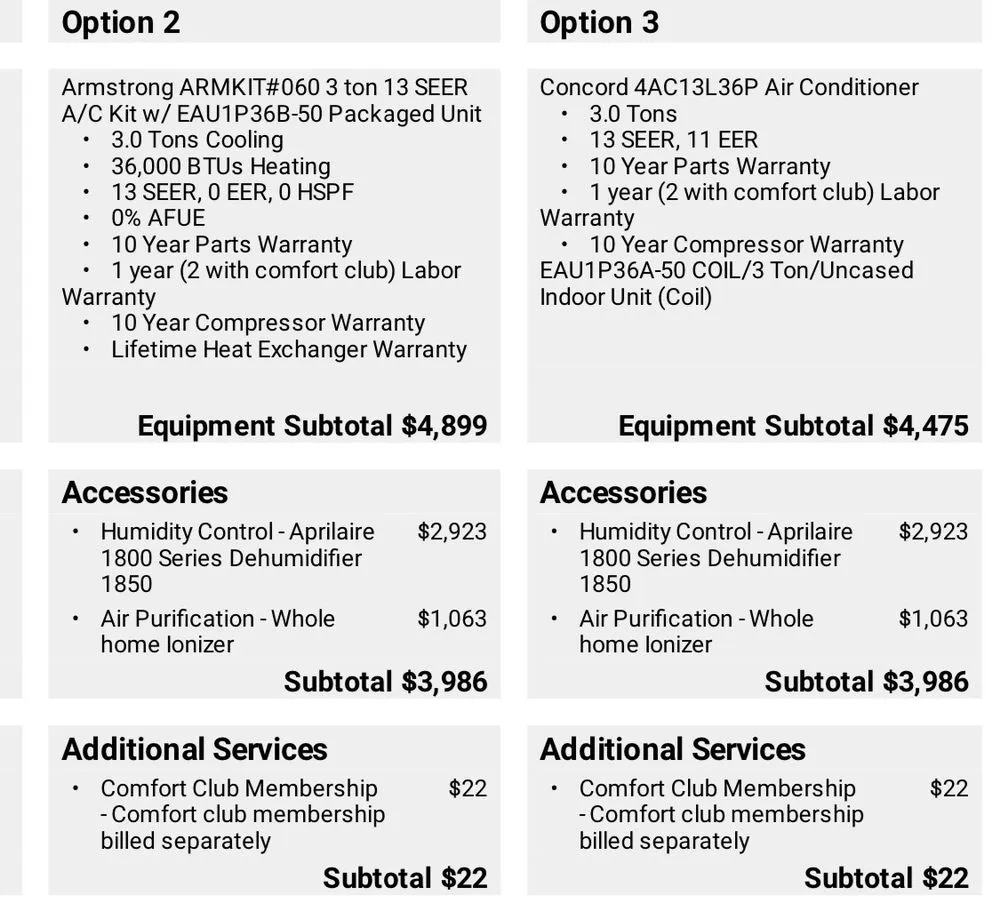Select Option 2's Air Purification Whole home Ionizer item
Image resolution: width=1000 pixels, height=919 pixels.
coord(217,631)
